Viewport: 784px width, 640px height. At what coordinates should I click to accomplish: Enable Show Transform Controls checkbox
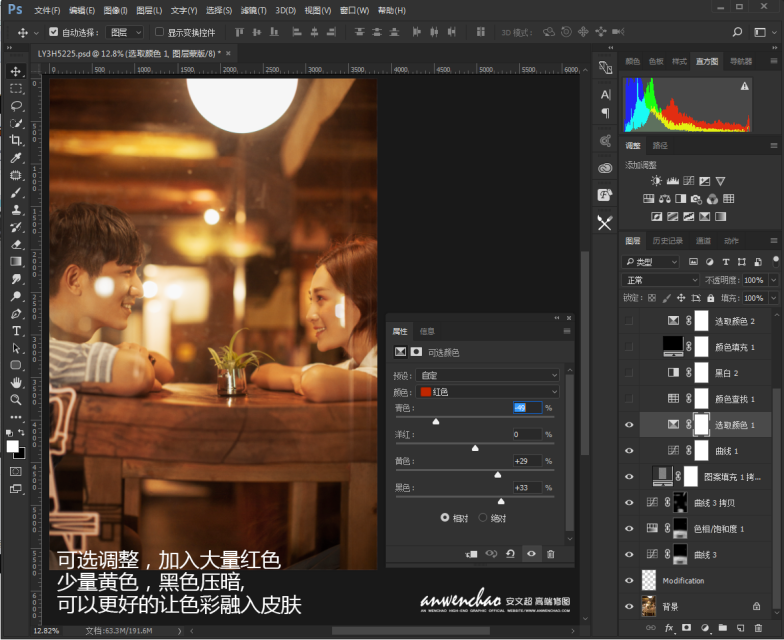tap(159, 32)
